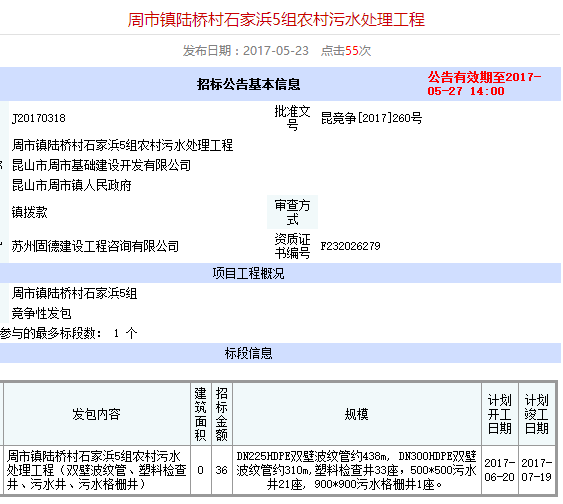Select 昆山市周市基础建设开发有限公司 text
The height and width of the screenshot is (504, 563).
coord(101,165)
